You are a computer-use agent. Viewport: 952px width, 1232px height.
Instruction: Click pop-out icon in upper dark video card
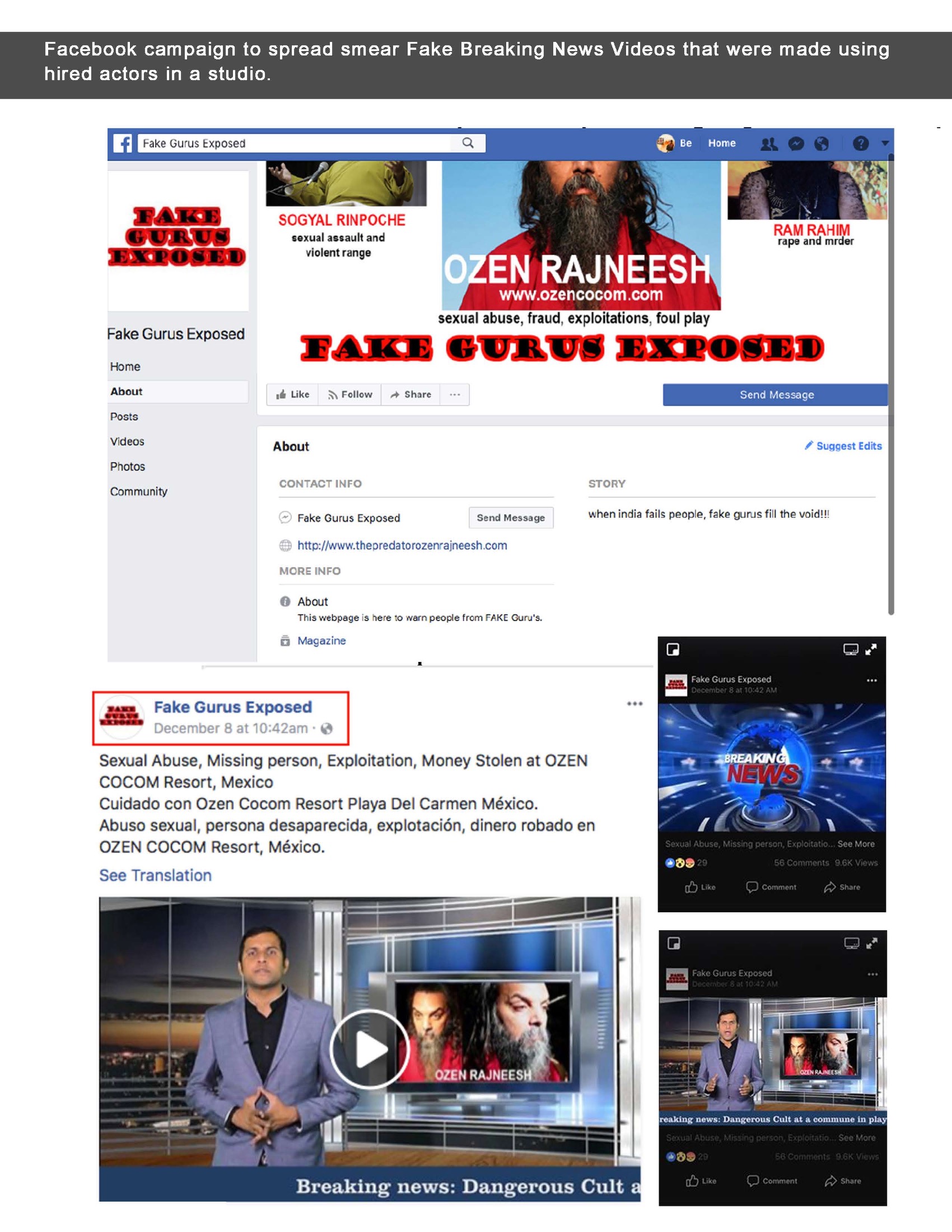[x=672, y=650]
